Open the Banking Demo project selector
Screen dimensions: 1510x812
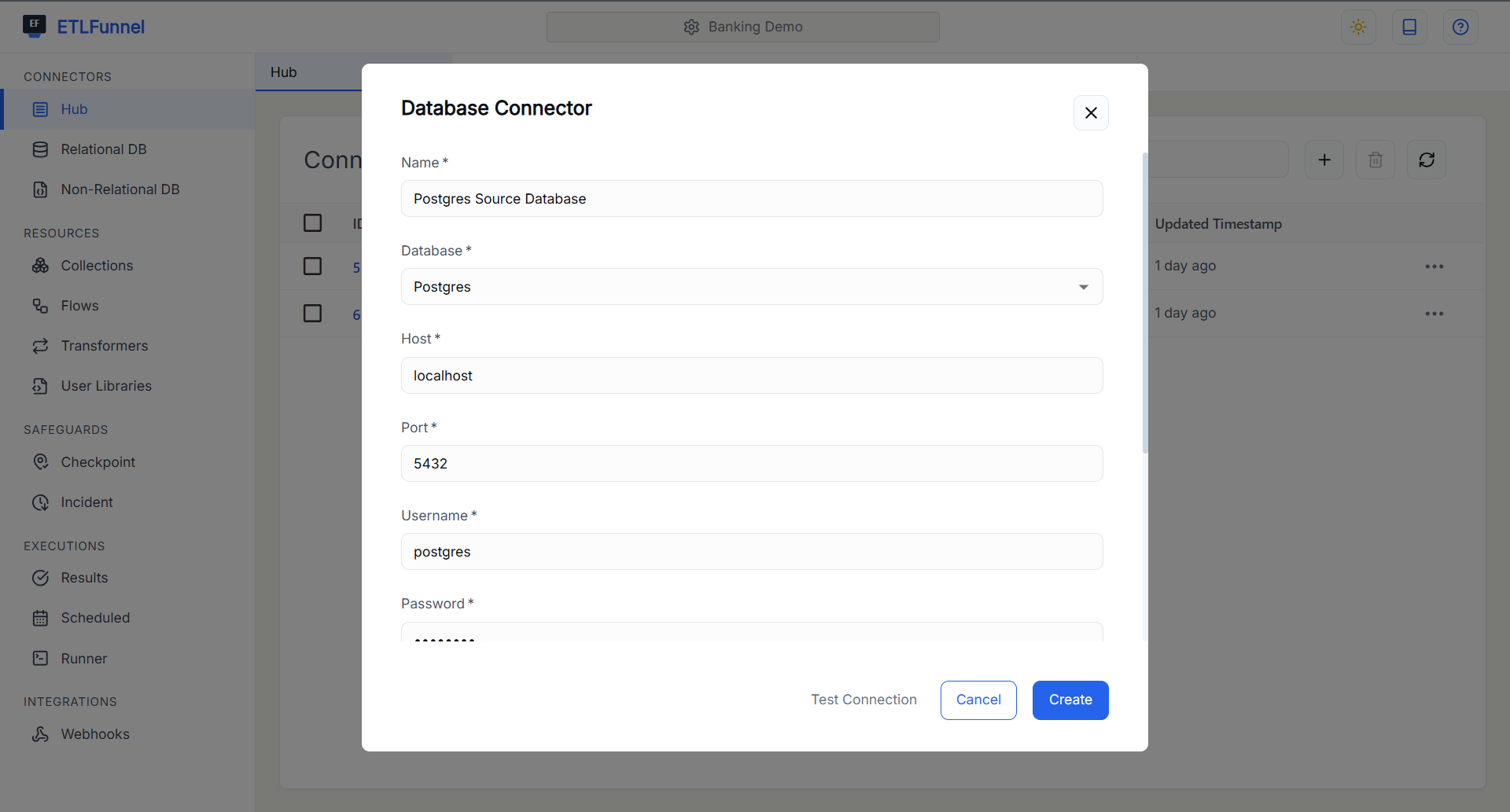tap(742, 27)
